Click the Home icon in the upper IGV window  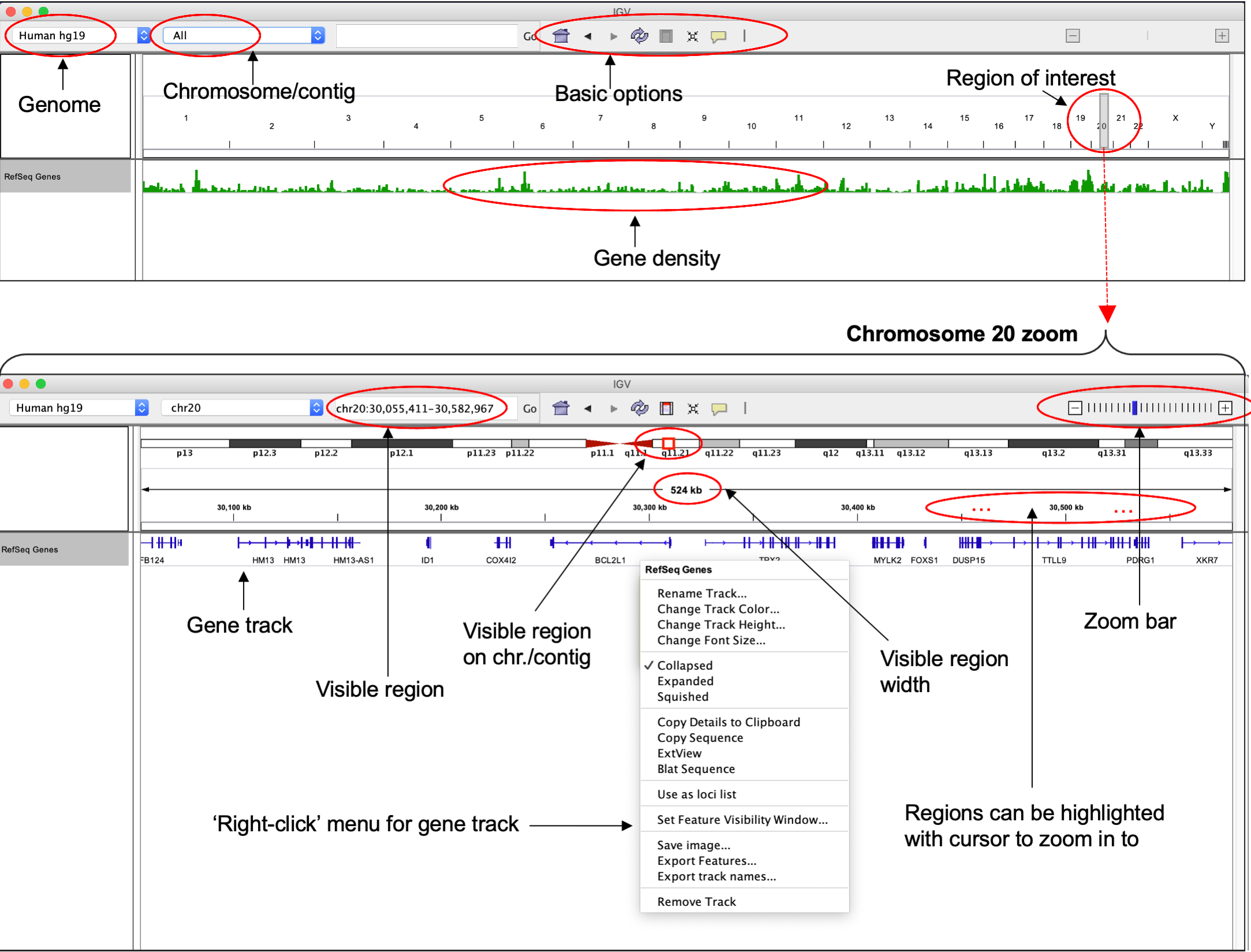click(561, 36)
